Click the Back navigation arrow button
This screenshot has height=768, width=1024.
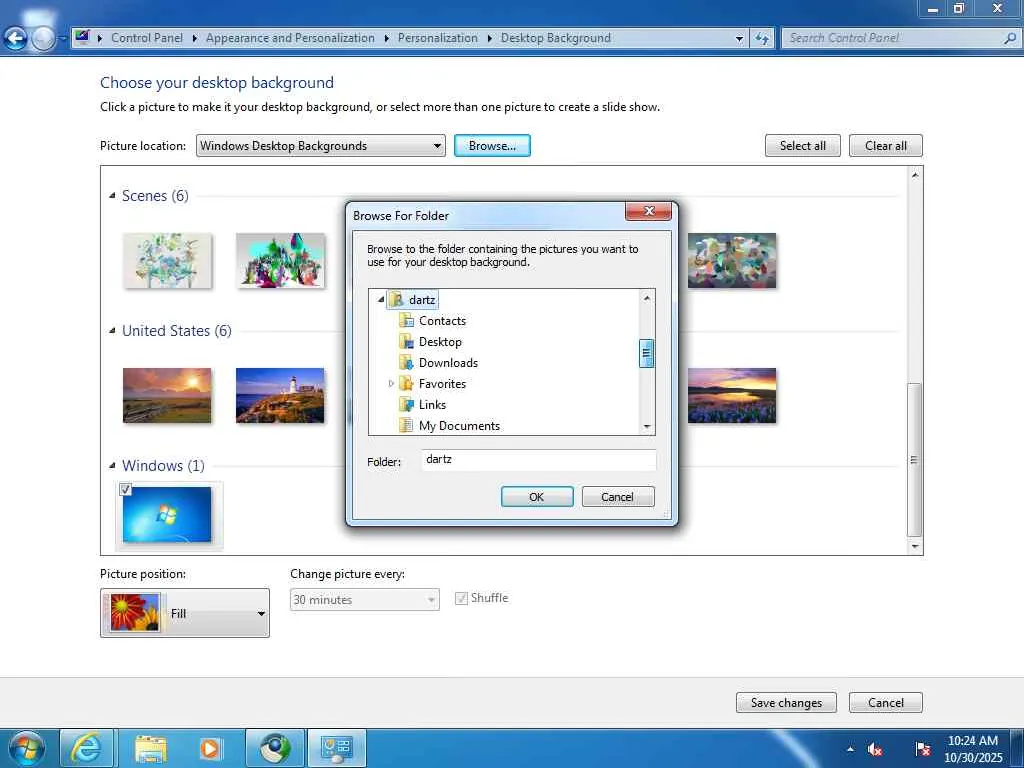15,39
